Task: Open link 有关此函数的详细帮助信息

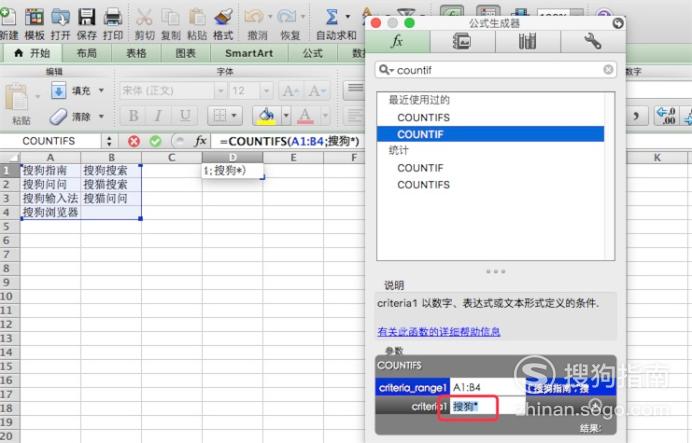Action: [x=439, y=331]
